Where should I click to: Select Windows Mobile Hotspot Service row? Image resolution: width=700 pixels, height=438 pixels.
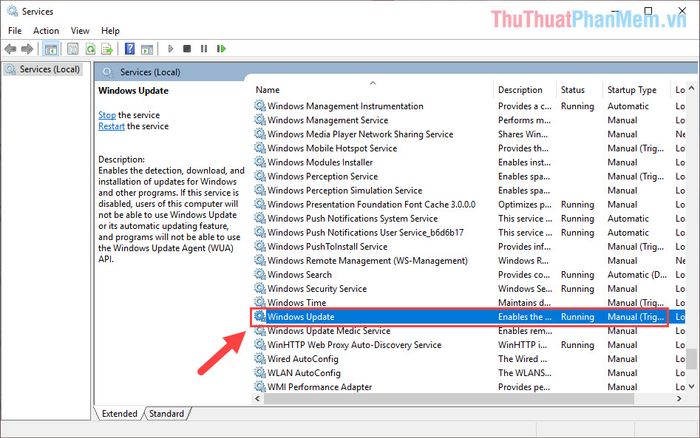[x=467, y=148]
